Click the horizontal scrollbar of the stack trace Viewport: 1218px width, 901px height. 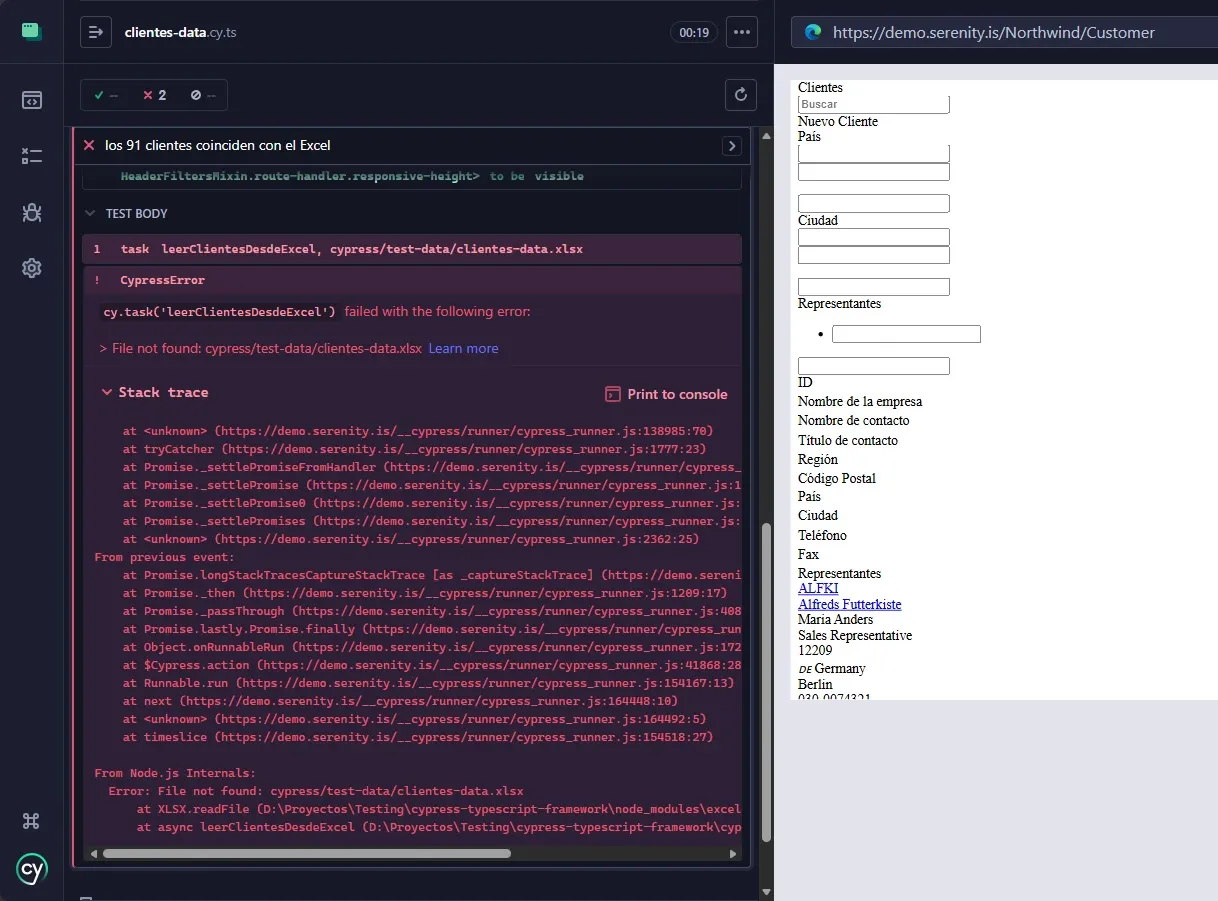pyautogui.click(x=306, y=853)
